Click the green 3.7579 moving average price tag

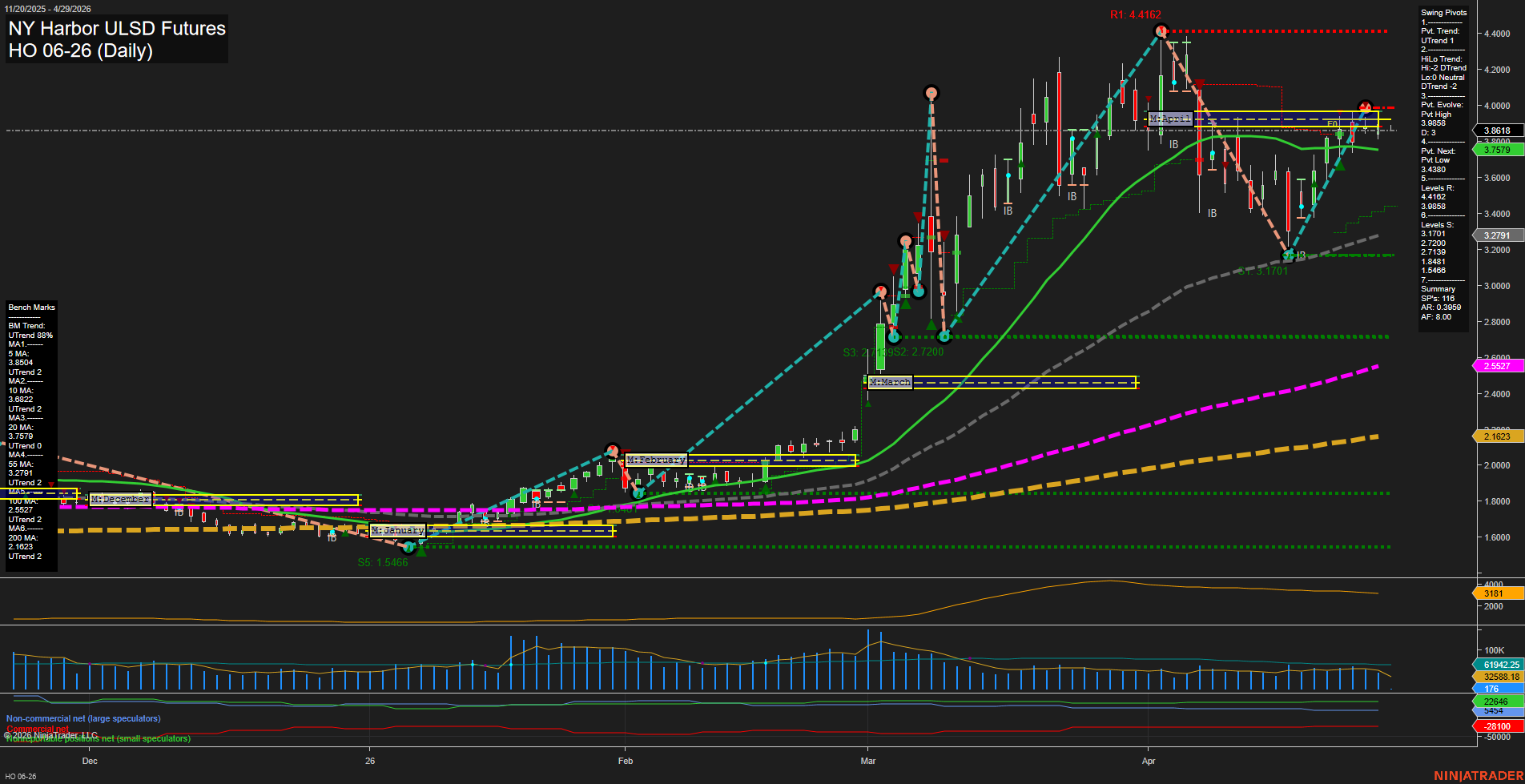tap(1496, 150)
